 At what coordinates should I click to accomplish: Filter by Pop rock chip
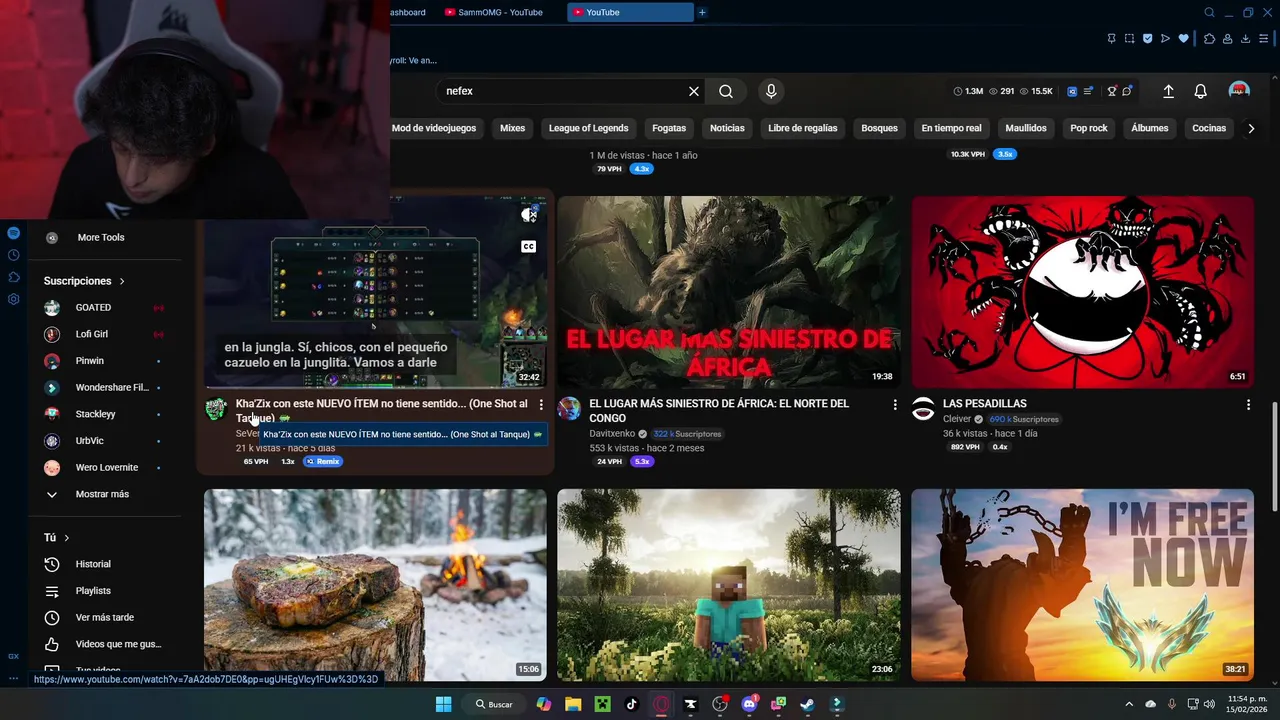1089,128
